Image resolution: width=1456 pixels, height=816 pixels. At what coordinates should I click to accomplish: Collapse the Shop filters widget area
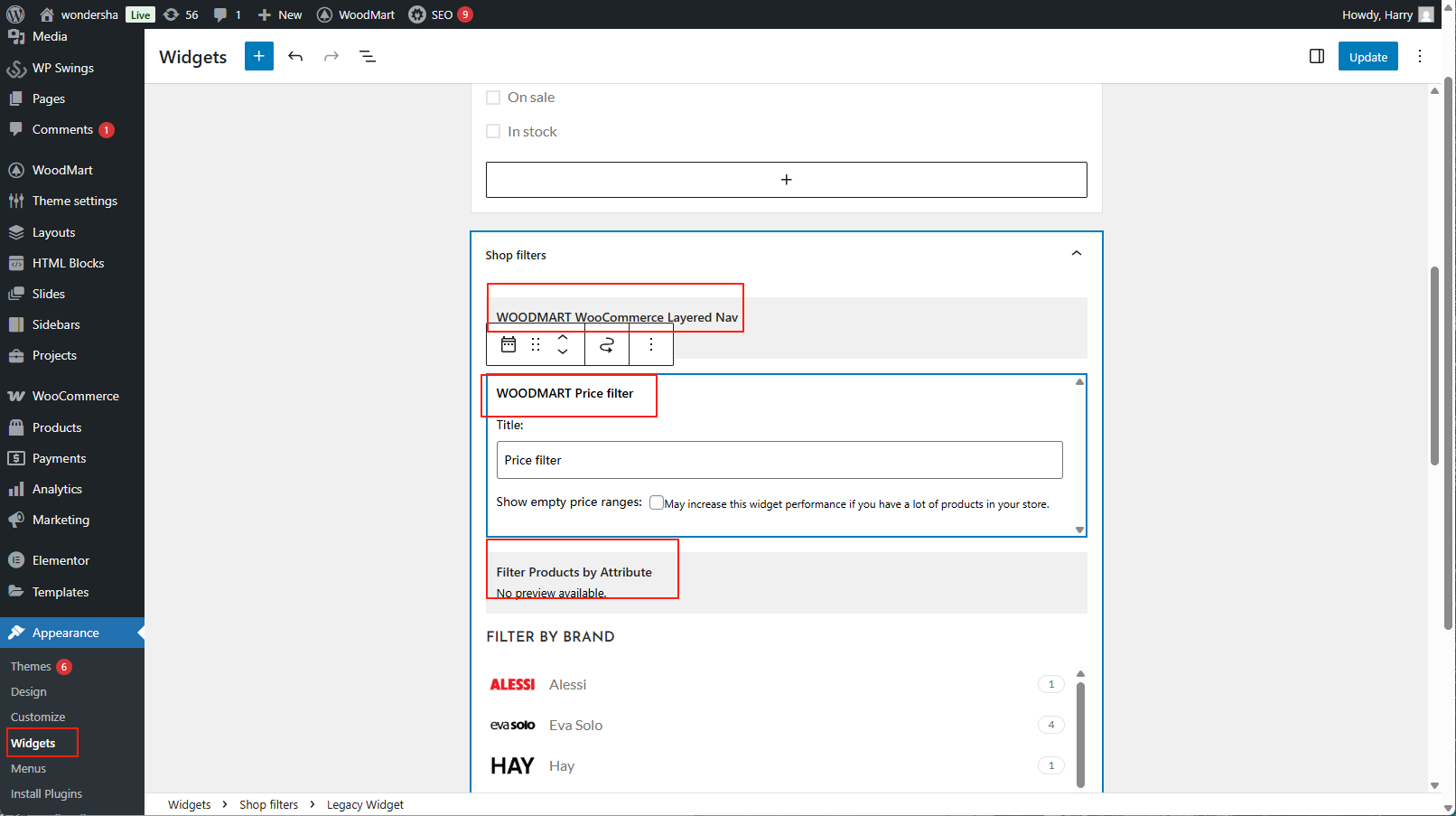click(1076, 254)
